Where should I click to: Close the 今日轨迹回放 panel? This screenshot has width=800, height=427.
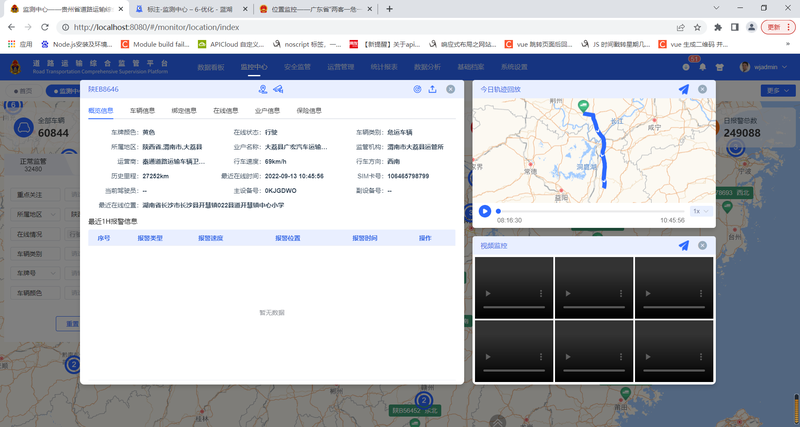pyautogui.click(x=703, y=89)
